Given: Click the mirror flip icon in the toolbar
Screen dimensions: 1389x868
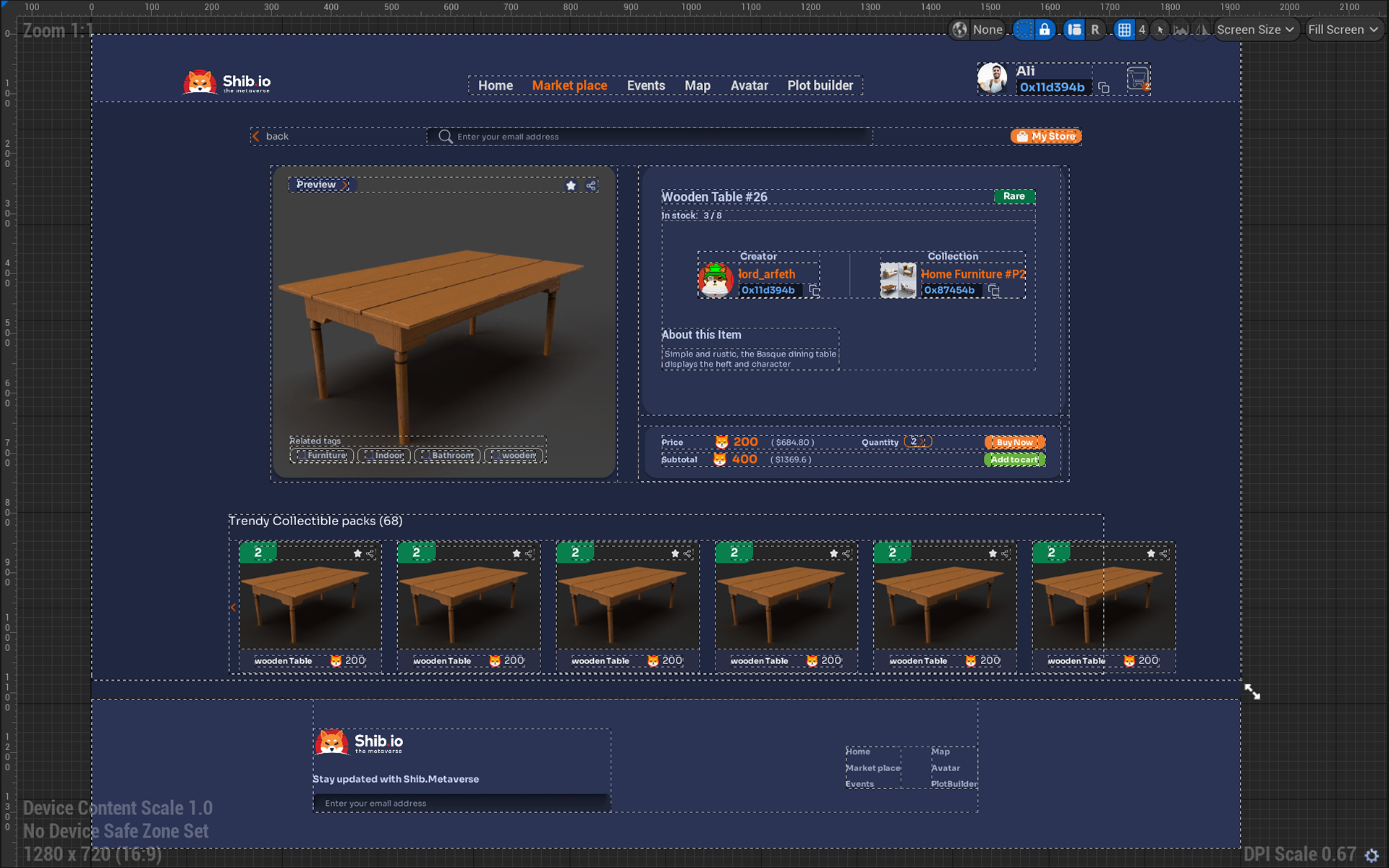Looking at the screenshot, I should [x=1202, y=30].
